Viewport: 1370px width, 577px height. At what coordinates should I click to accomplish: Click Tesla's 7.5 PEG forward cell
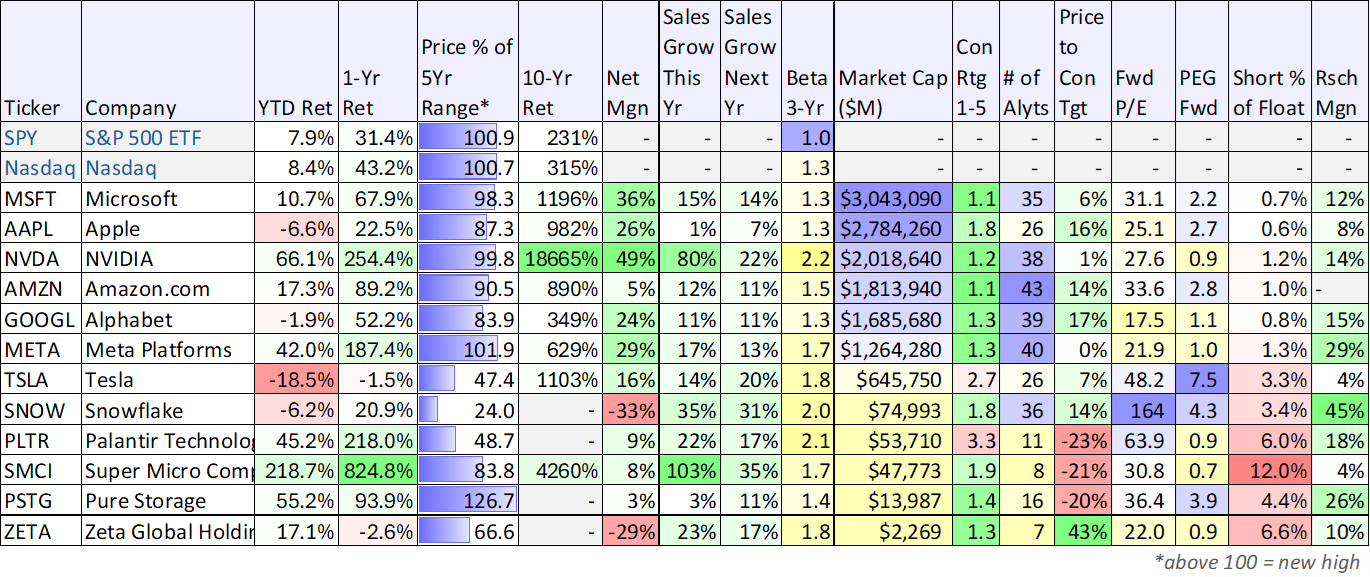click(1200, 380)
